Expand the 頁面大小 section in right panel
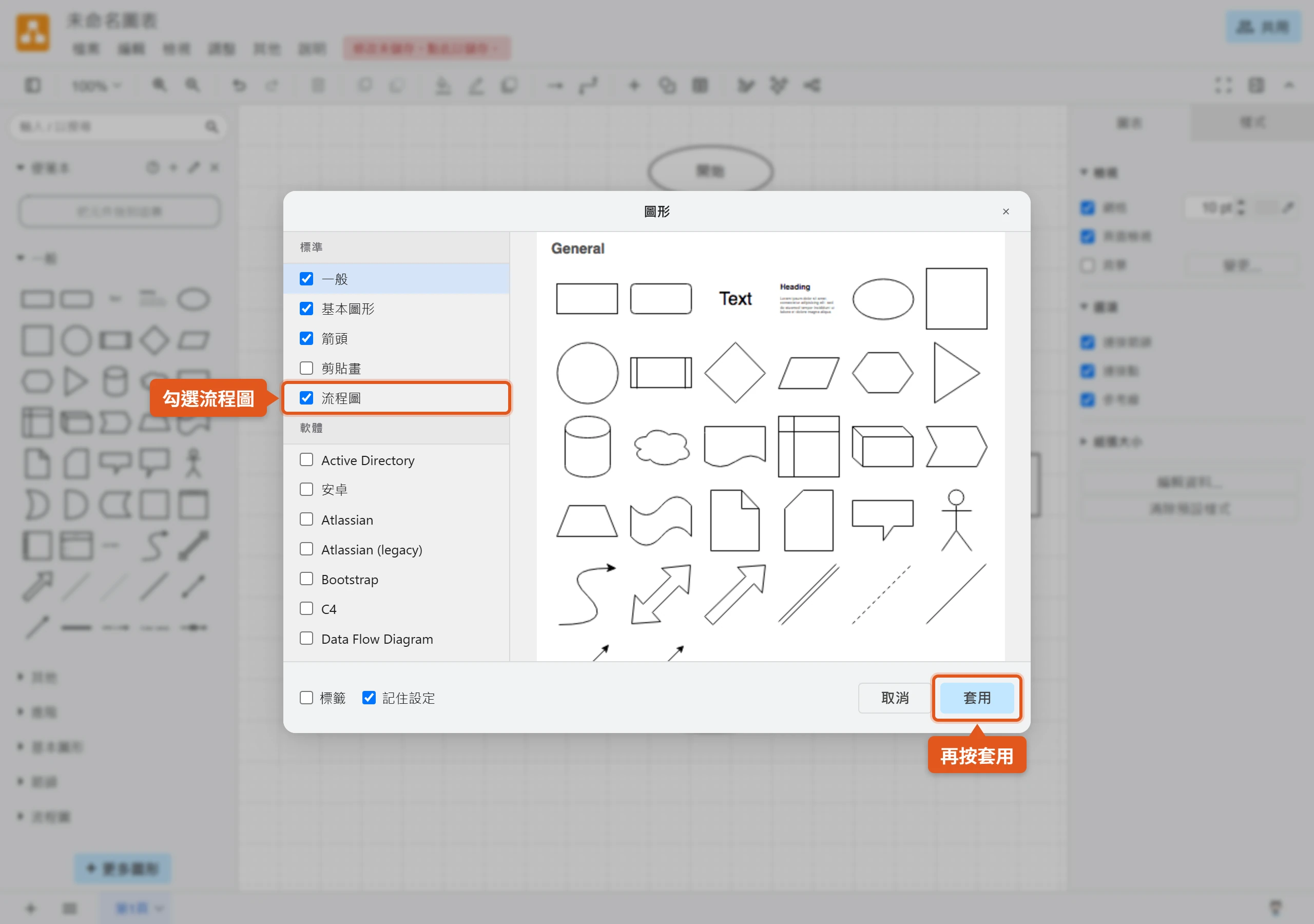The image size is (1314, 924). point(1111,441)
